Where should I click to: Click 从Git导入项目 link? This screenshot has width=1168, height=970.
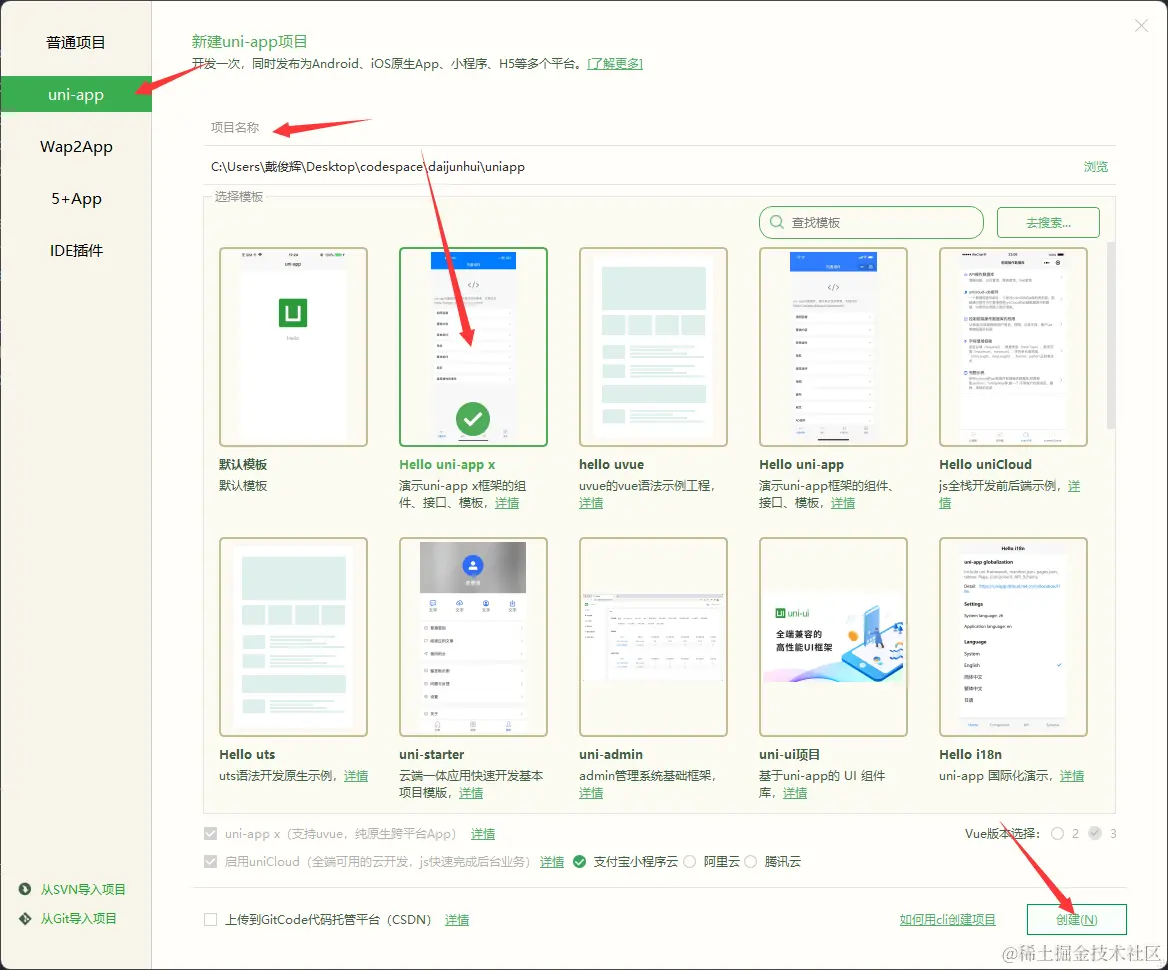[x=78, y=919]
